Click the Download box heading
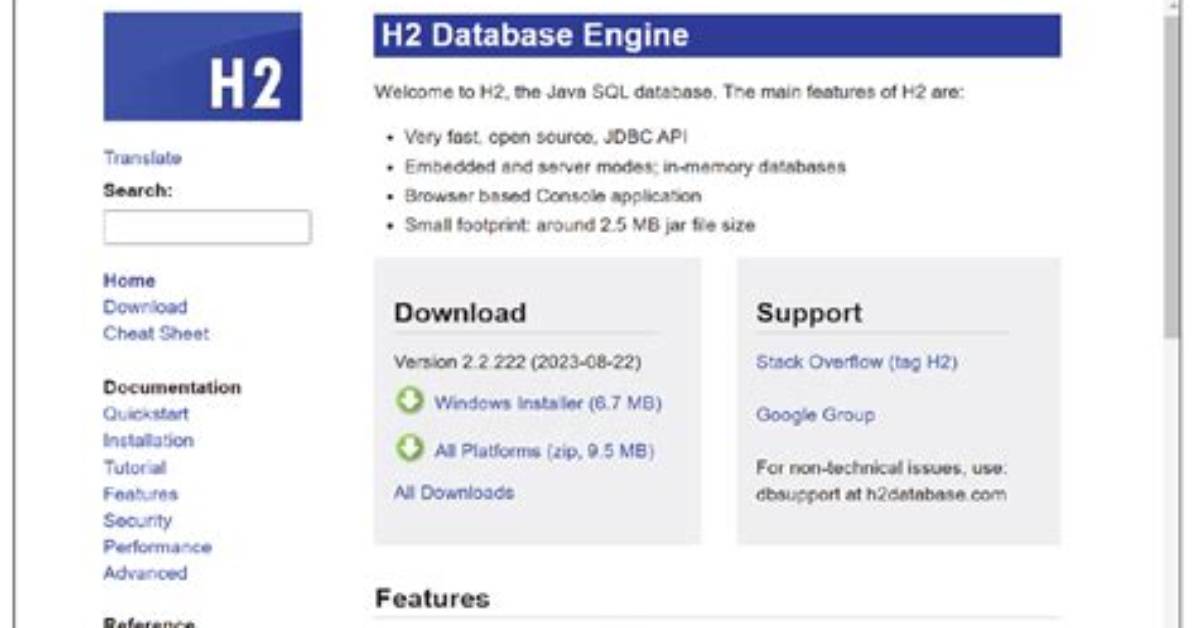This screenshot has width=1196, height=628. click(460, 313)
